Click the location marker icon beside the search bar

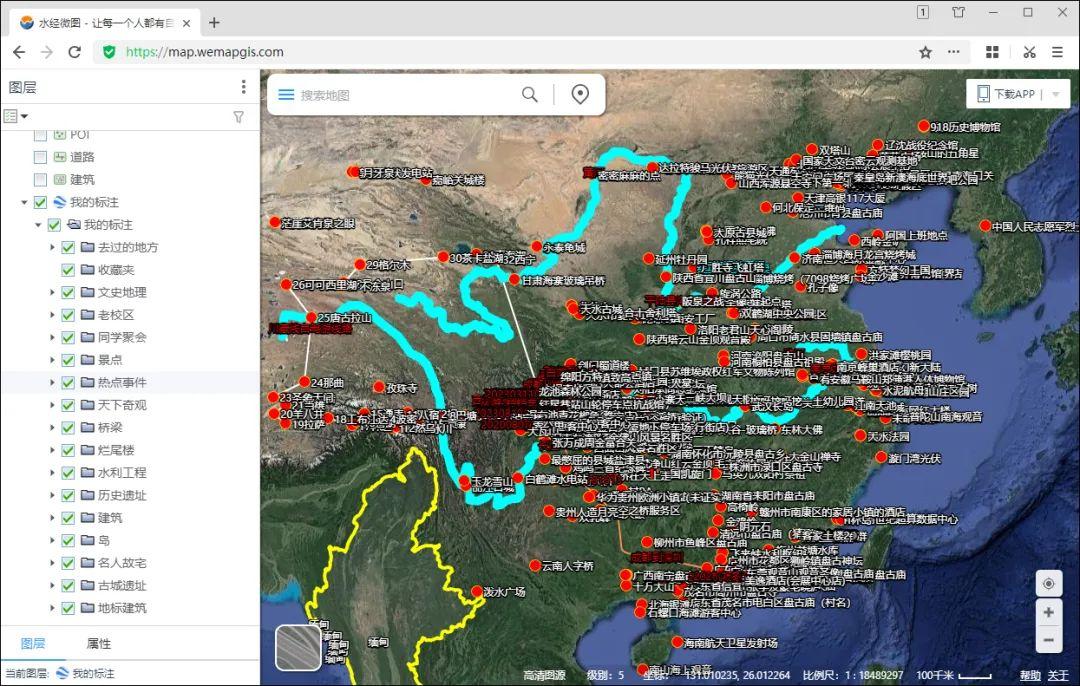579,92
